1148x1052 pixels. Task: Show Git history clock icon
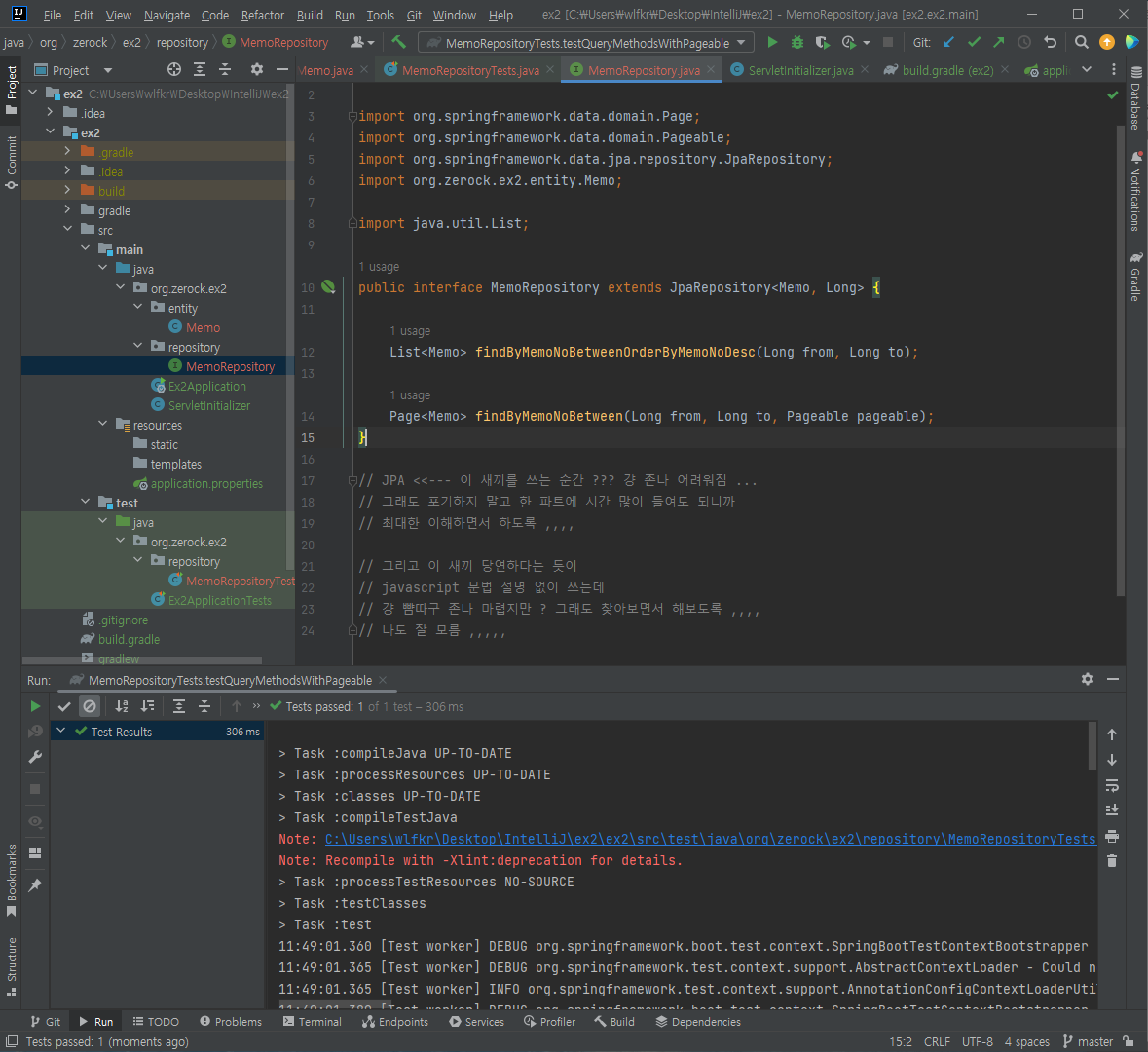click(x=1024, y=43)
